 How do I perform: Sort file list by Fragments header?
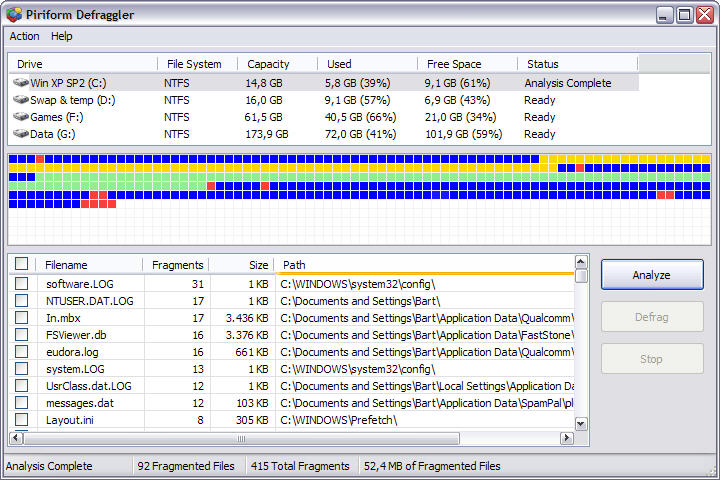[x=176, y=265]
